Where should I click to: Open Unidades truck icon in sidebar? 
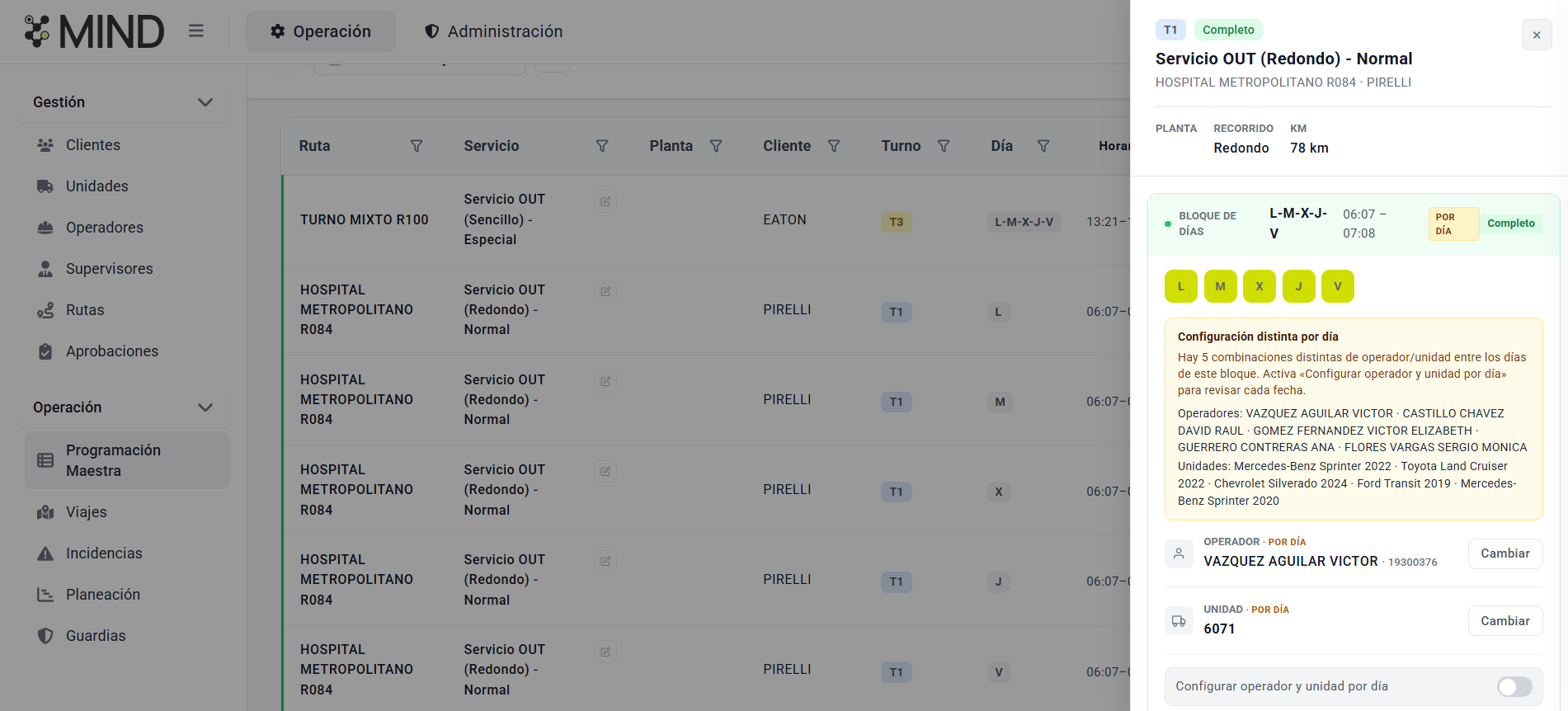point(45,186)
